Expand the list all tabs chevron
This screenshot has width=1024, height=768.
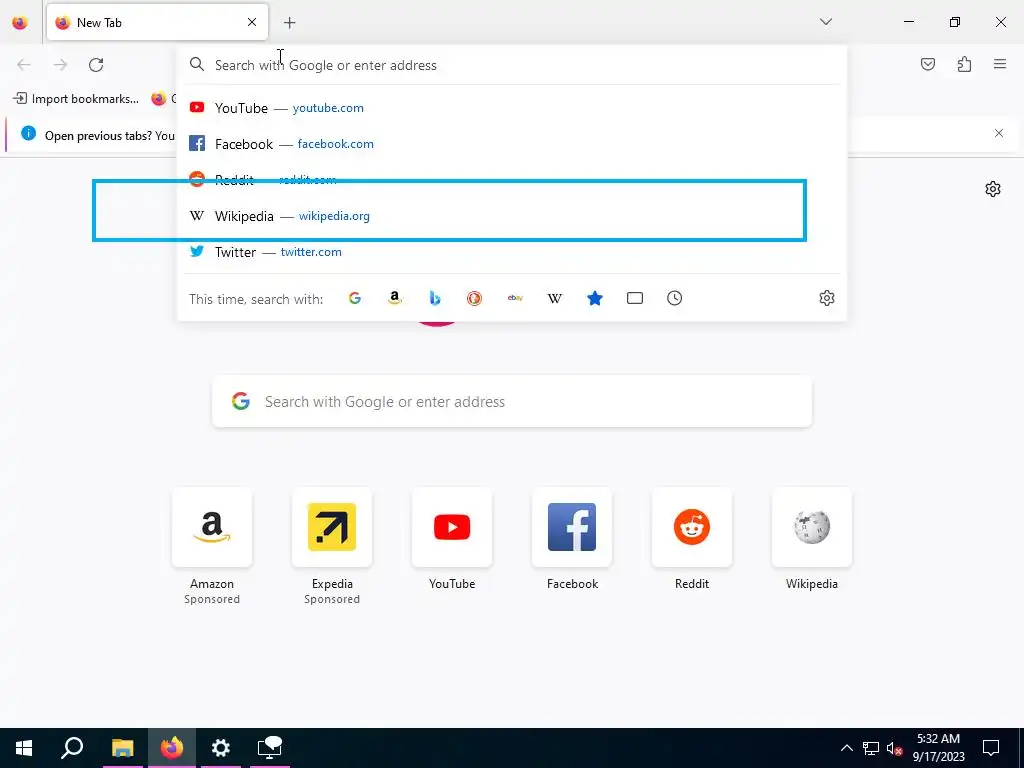(825, 22)
